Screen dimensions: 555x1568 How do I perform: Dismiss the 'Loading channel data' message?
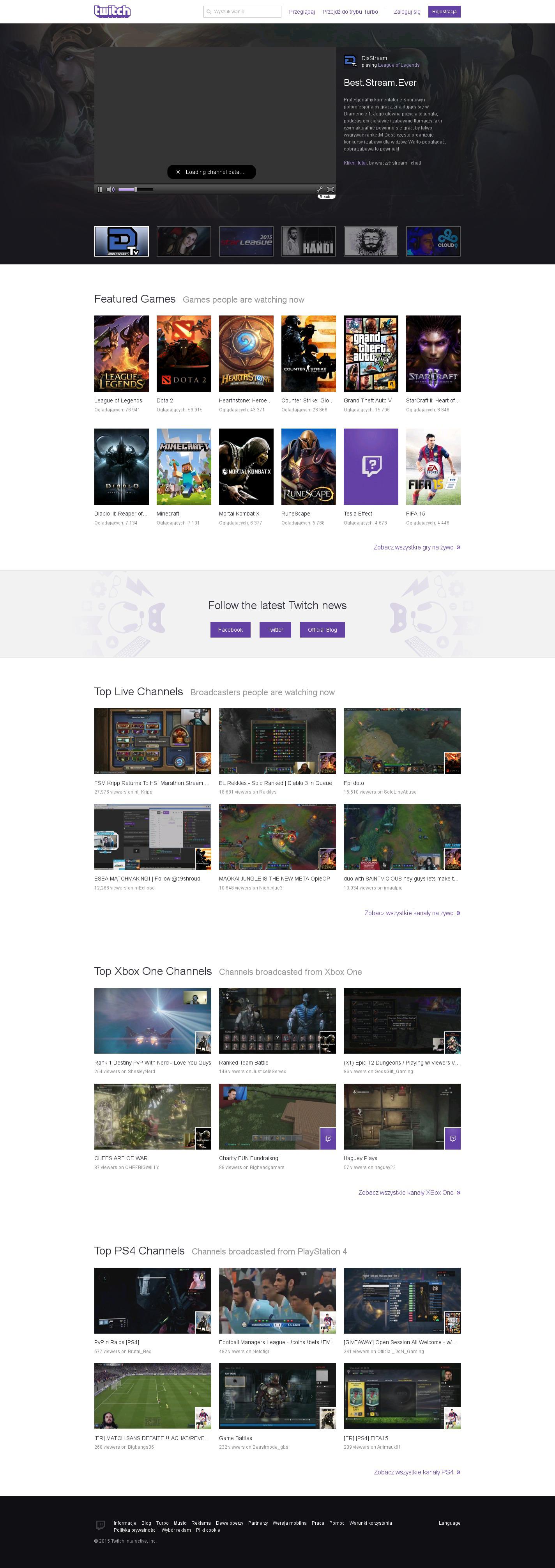(x=178, y=172)
